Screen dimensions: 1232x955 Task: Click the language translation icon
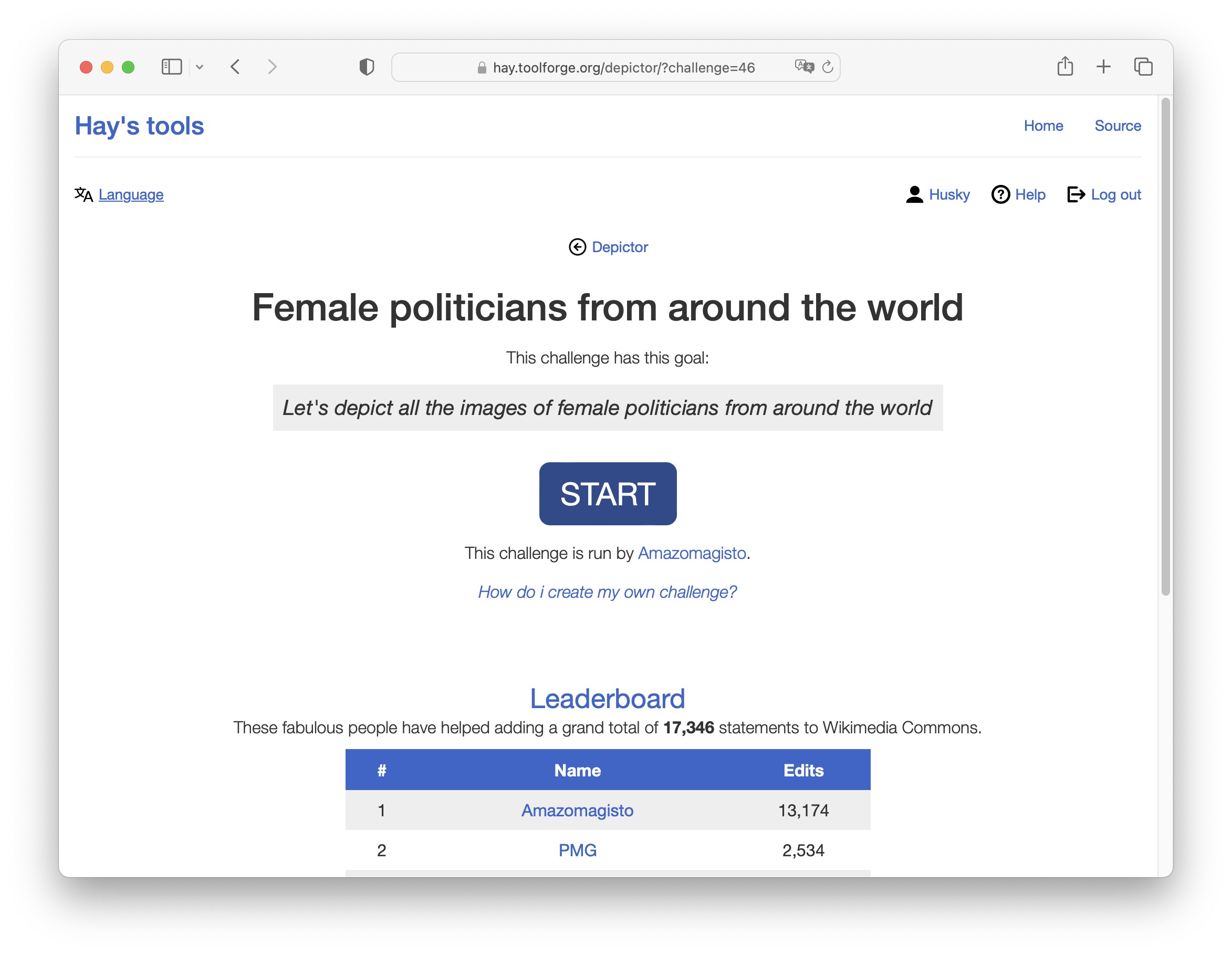coord(83,195)
